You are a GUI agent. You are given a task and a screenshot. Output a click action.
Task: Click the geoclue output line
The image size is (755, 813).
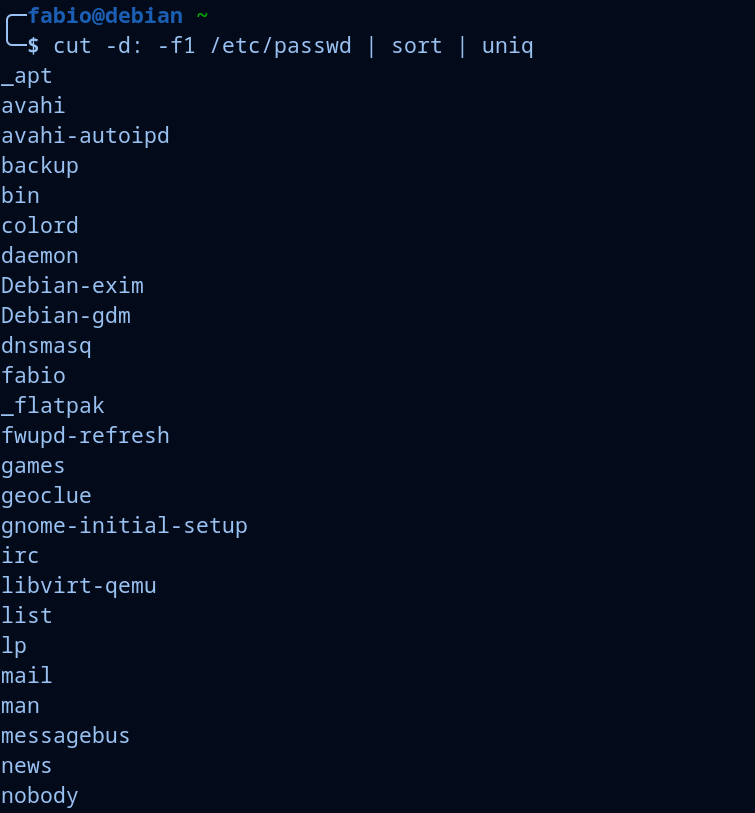[46, 496]
